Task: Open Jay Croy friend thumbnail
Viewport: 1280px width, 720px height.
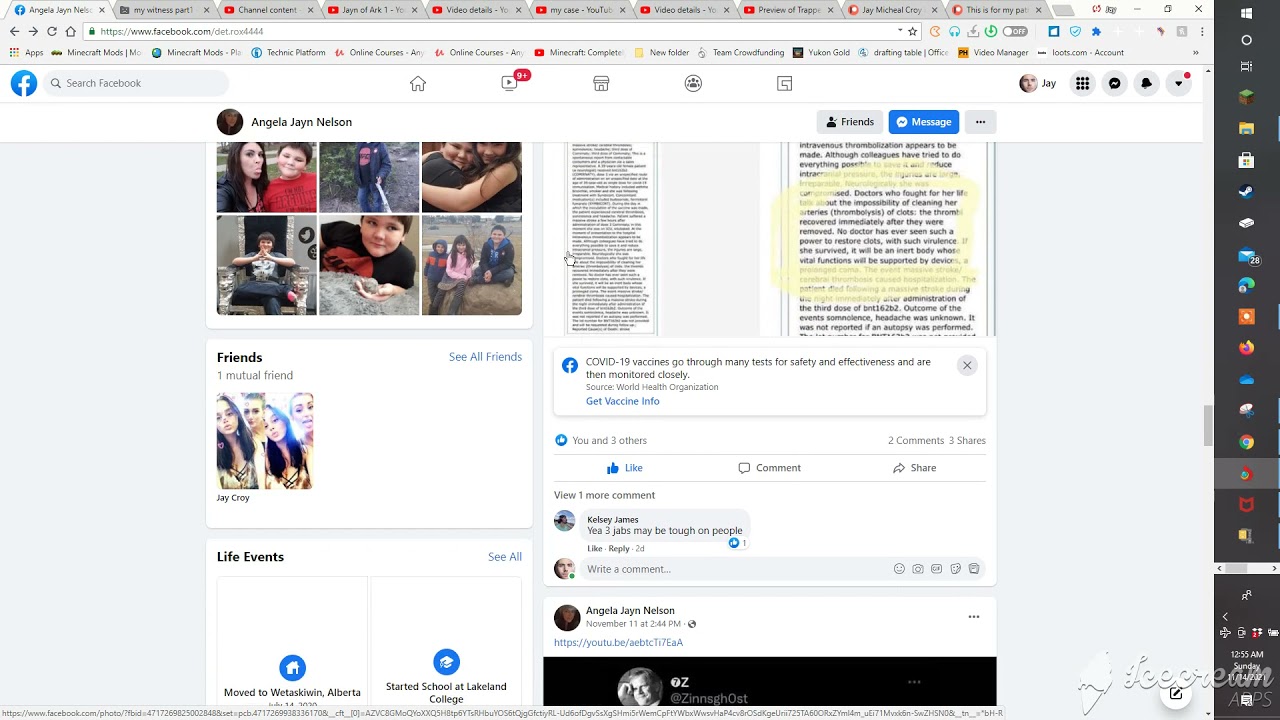Action: (265, 441)
